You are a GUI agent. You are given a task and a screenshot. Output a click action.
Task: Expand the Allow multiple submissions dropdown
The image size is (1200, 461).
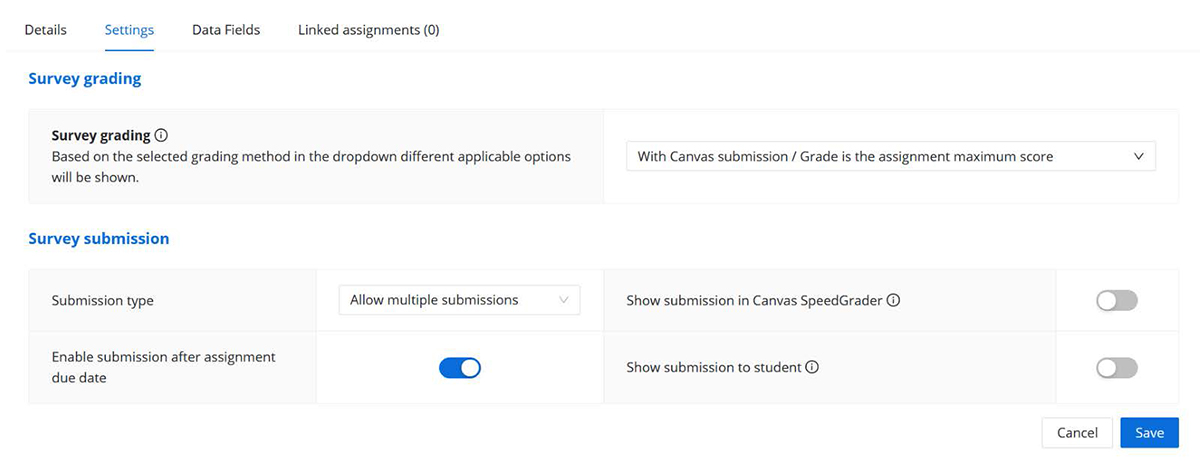[459, 300]
